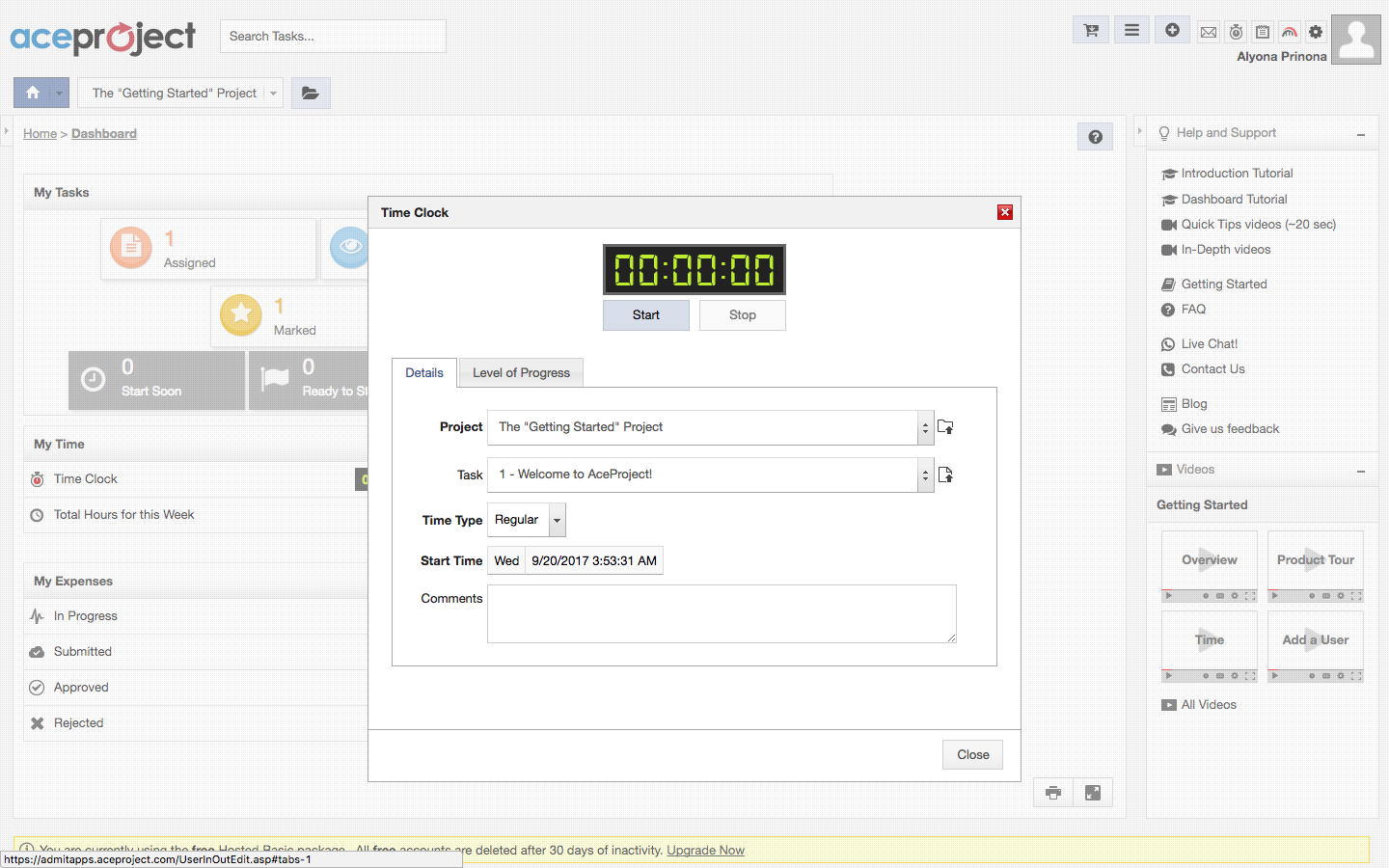Go to the home icon button

(33, 93)
